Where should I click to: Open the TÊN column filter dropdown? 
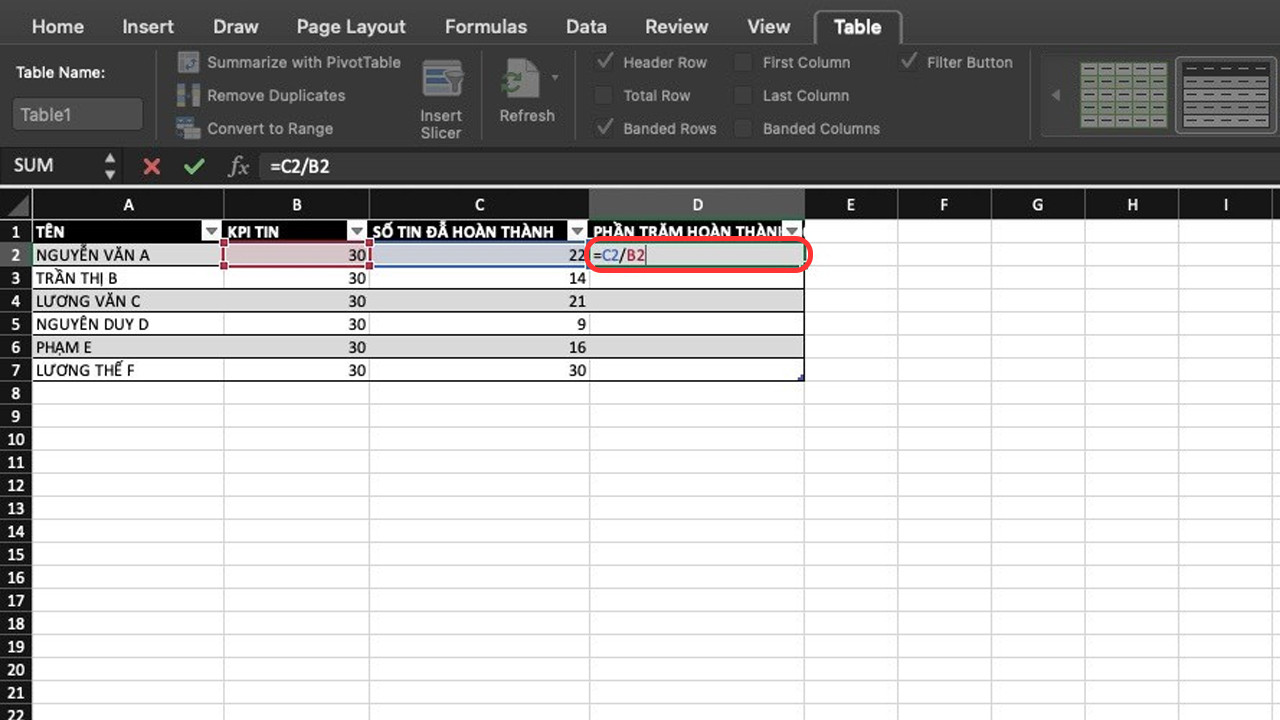pyautogui.click(x=211, y=231)
